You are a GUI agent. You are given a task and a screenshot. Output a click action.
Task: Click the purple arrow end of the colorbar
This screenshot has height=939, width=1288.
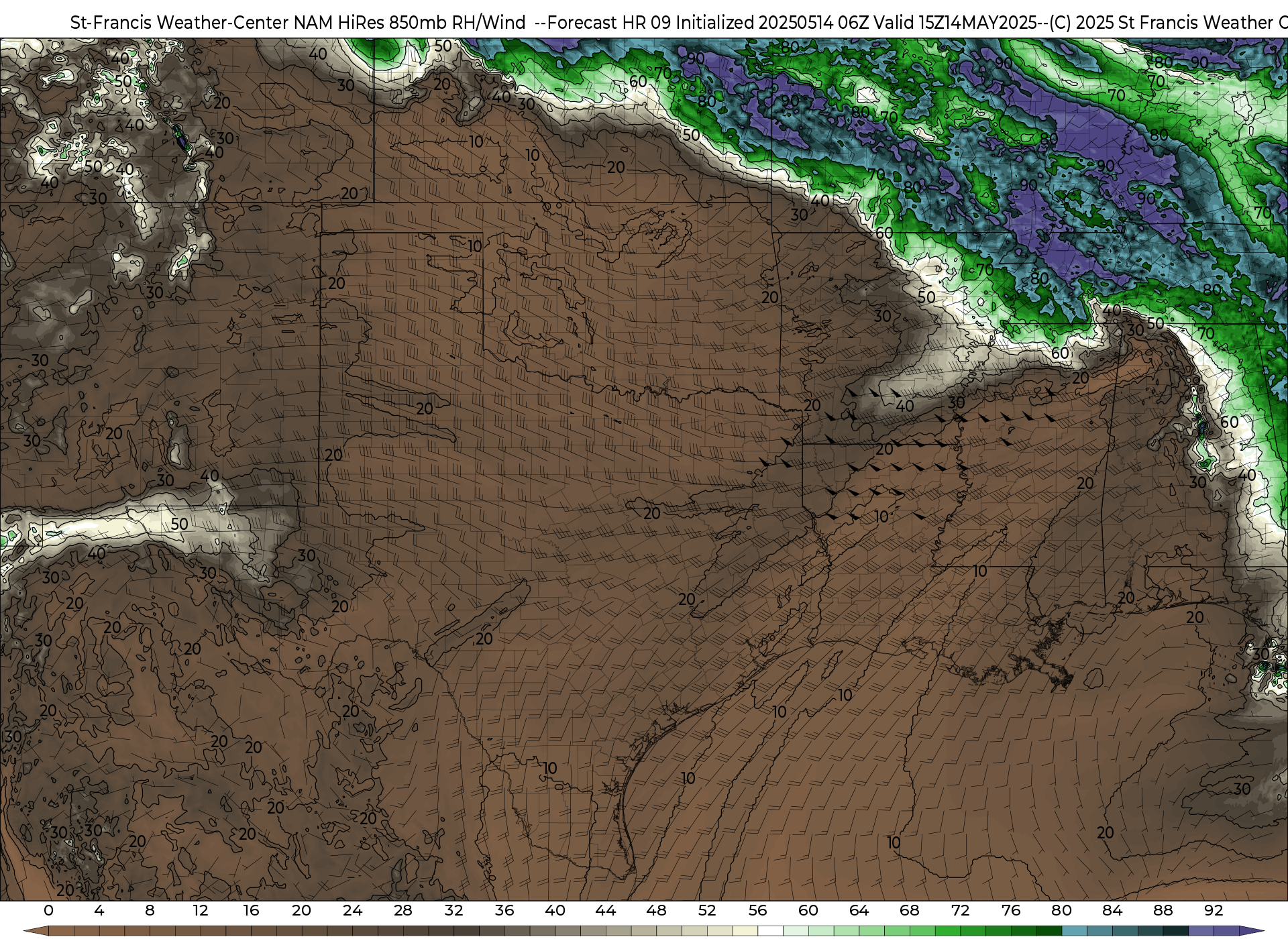click(x=1251, y=931)
